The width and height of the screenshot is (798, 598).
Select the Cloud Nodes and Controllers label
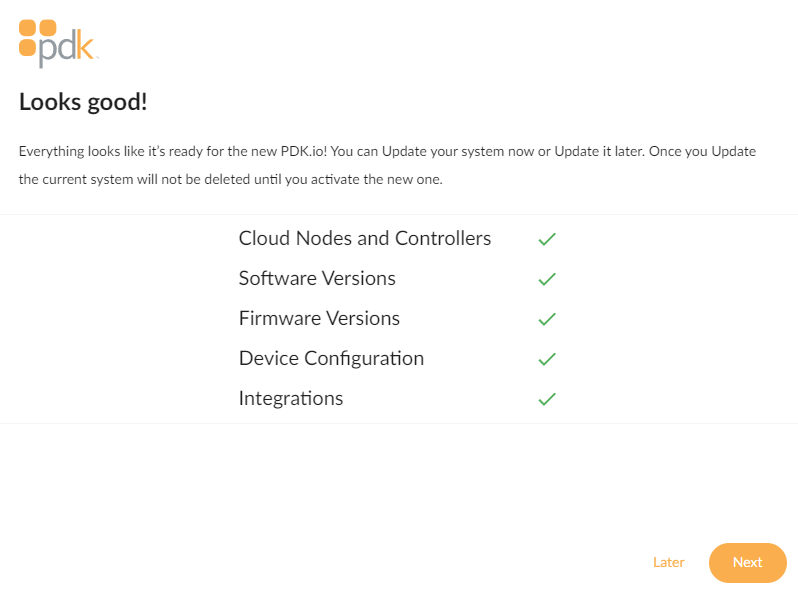coord(365,238)
